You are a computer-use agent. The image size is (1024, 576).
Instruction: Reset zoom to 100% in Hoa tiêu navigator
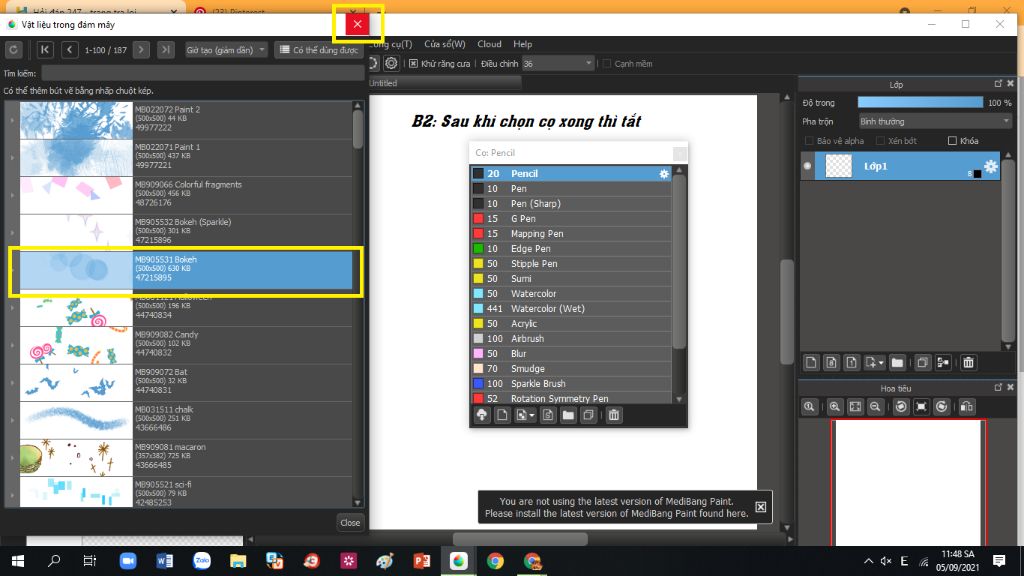[809, 406]
